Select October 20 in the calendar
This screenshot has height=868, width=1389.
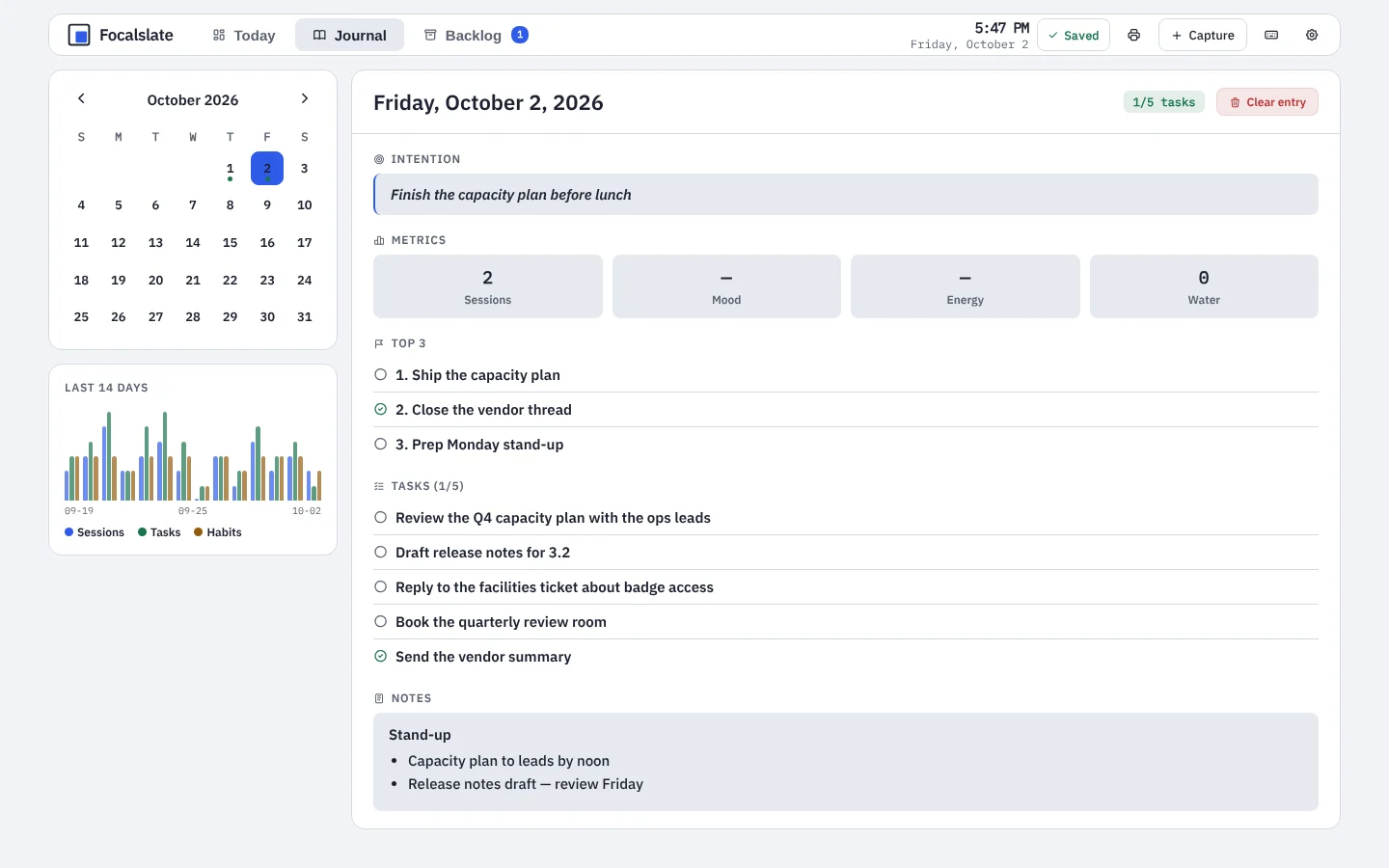(x=155, y=281)
